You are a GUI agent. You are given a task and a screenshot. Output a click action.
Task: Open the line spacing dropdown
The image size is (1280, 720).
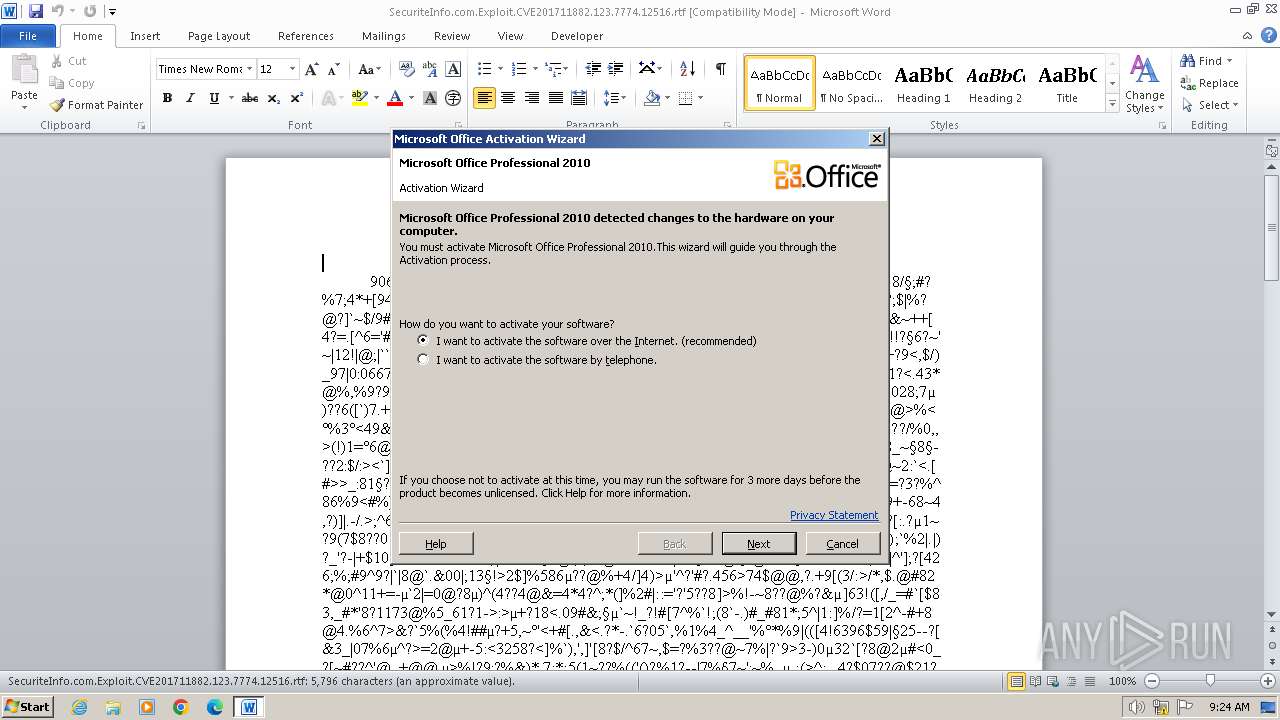pos(615,98)
